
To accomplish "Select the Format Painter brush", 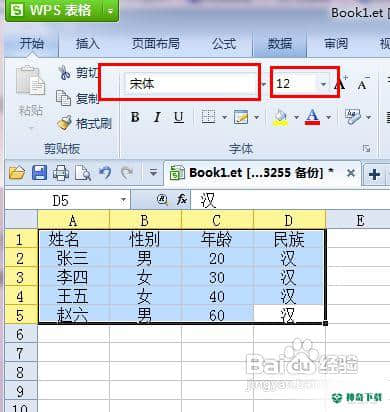I will click(64, 123).
